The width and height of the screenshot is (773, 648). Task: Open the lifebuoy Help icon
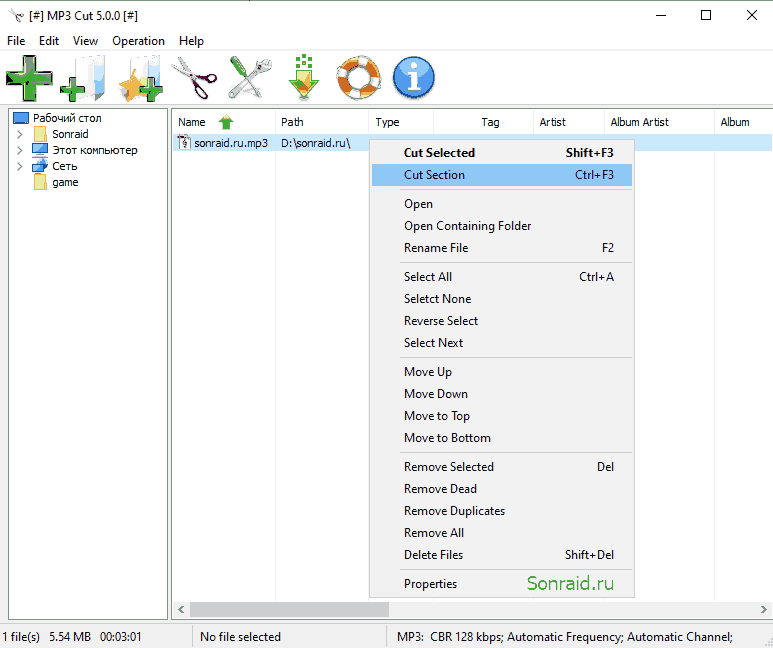click(359, 78)
